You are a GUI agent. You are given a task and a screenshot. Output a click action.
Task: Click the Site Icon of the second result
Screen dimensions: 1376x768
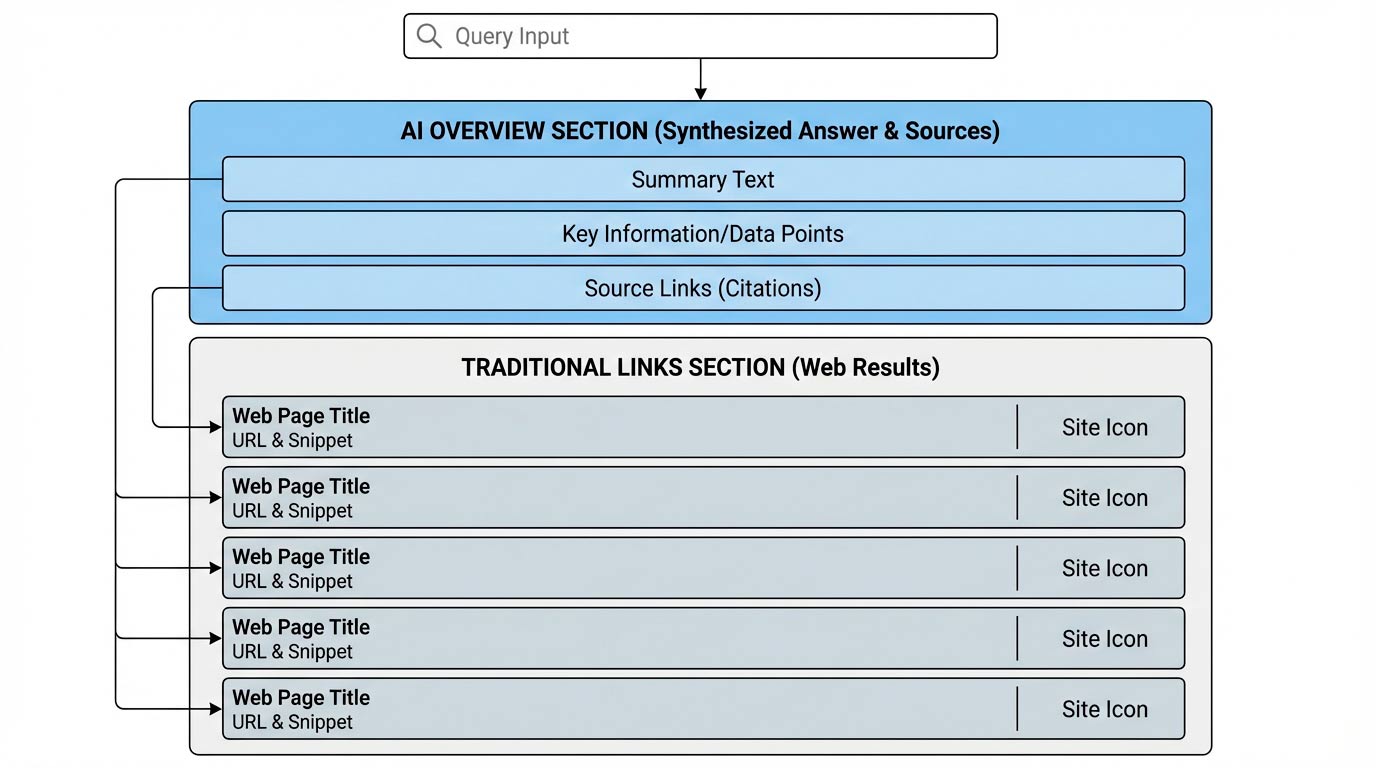pyautogui.click(x=1104, y=497)
